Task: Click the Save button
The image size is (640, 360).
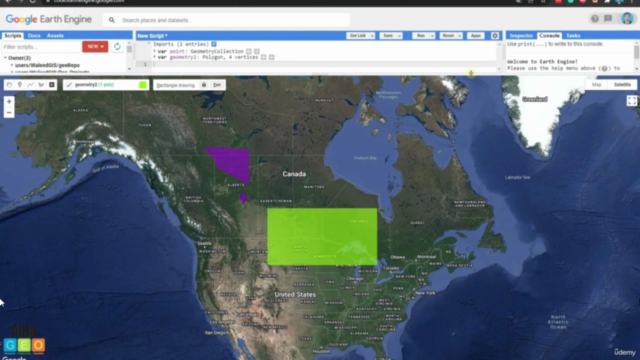Action: [x=388, y=36]
